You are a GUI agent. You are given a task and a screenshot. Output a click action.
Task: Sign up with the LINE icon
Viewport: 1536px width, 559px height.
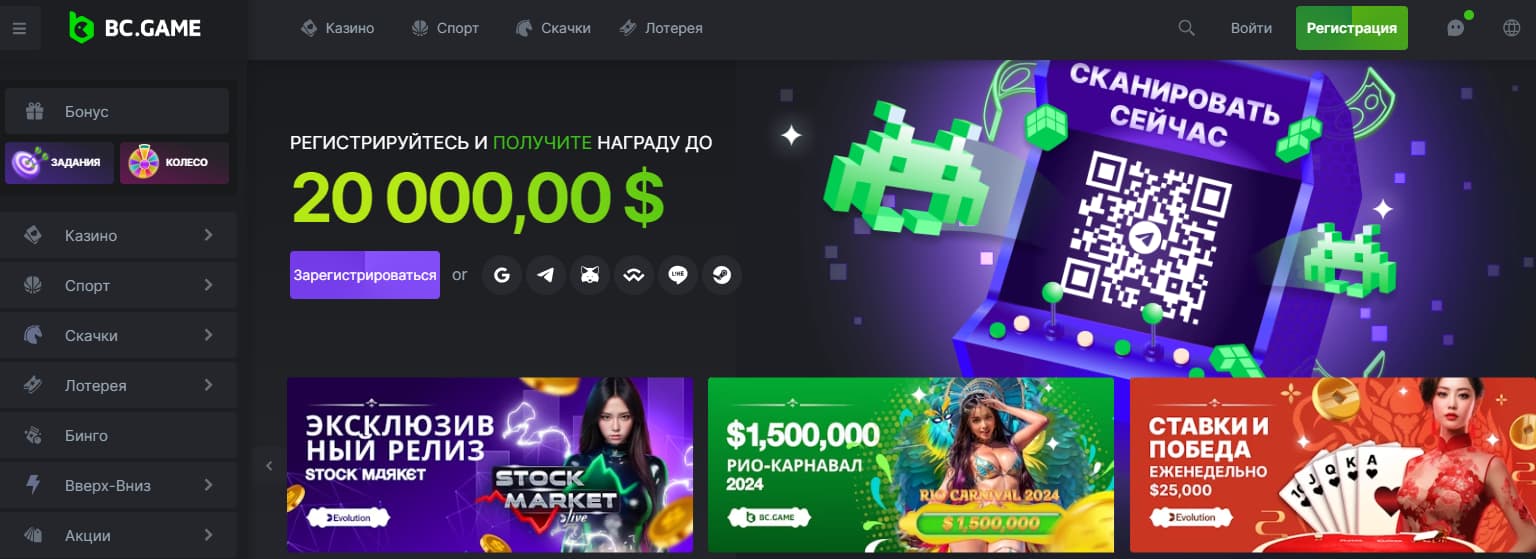coord(678,275)
